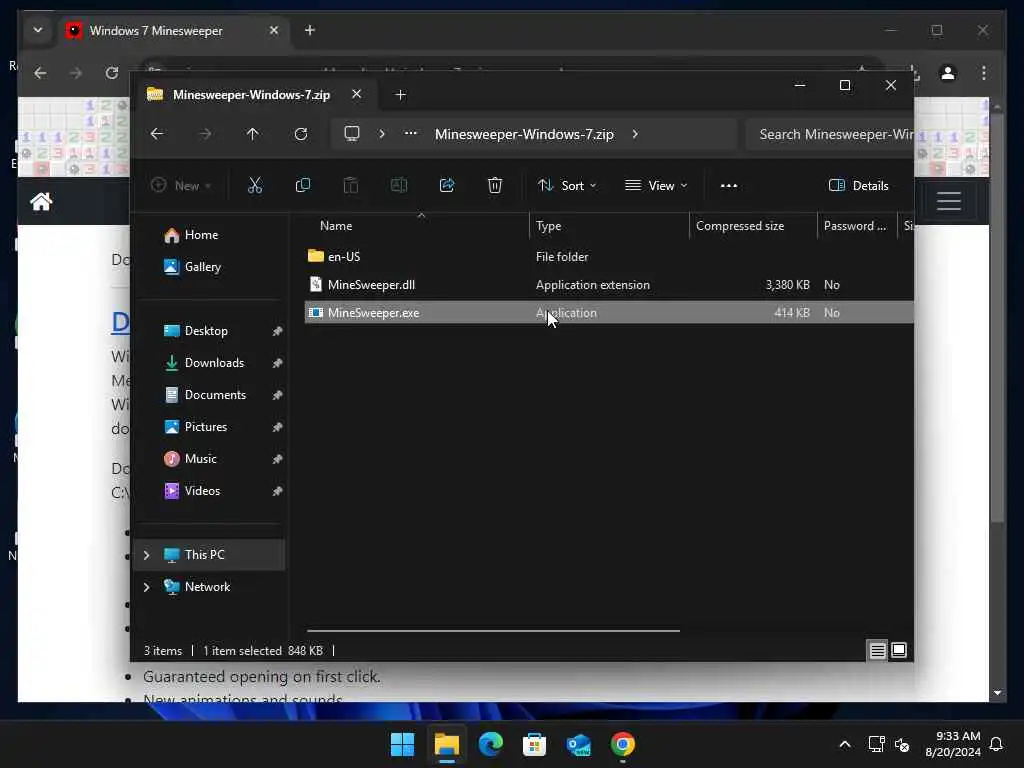1024x768 pixels.
Task: Select the Windows 7 Minesweeper Chrome tab
Action: pyautogui.click(x=174, y=31)
